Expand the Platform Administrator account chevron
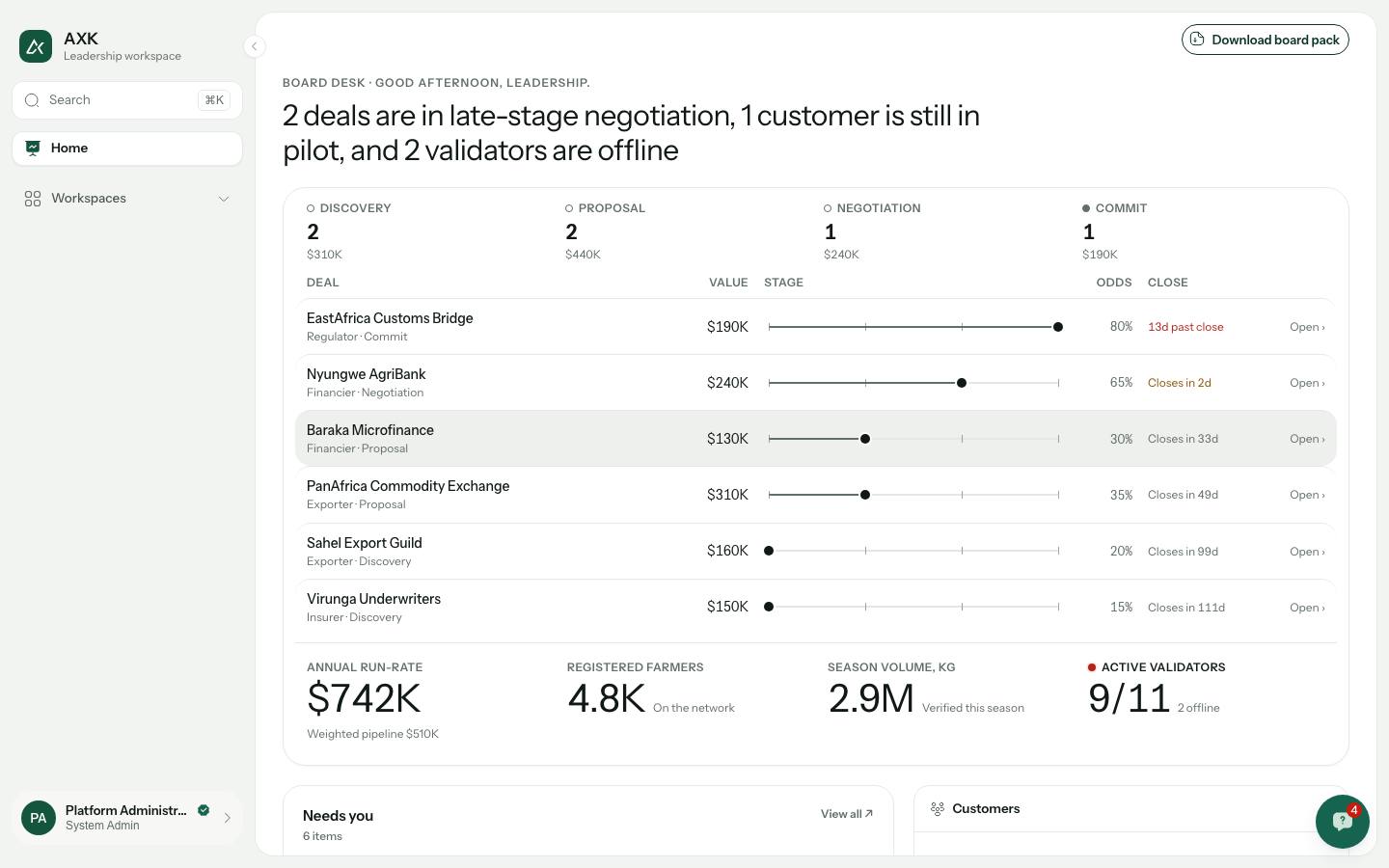This screenshot has width=1389, height=868. 228,818
